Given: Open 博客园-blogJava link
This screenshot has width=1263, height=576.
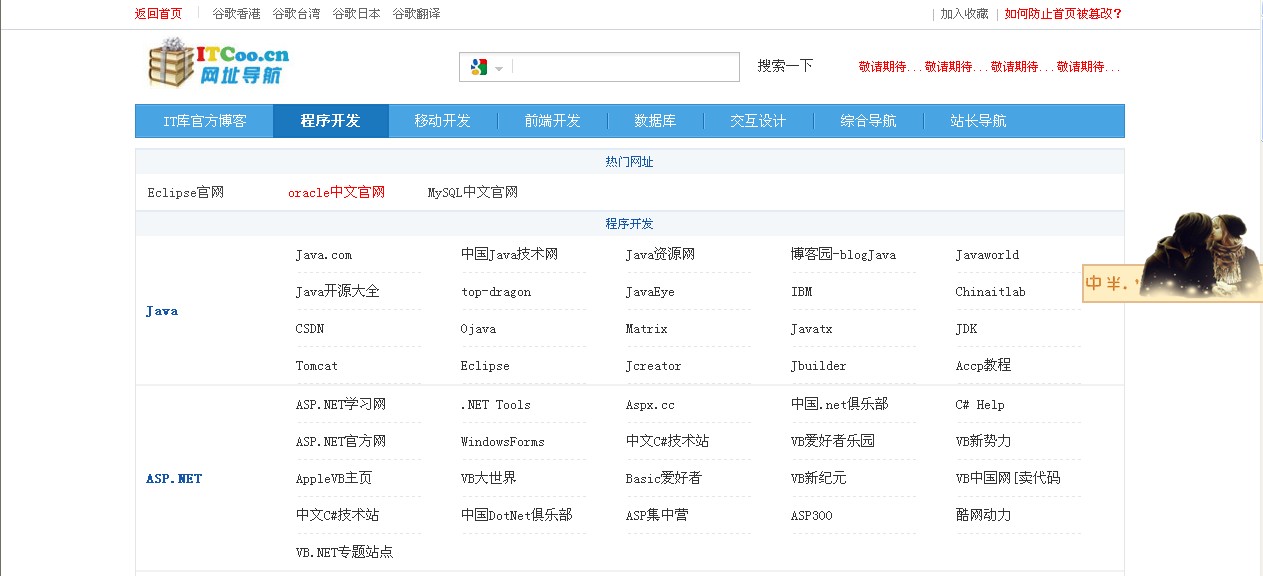Looking at the screenshot, I should (843, 254).
